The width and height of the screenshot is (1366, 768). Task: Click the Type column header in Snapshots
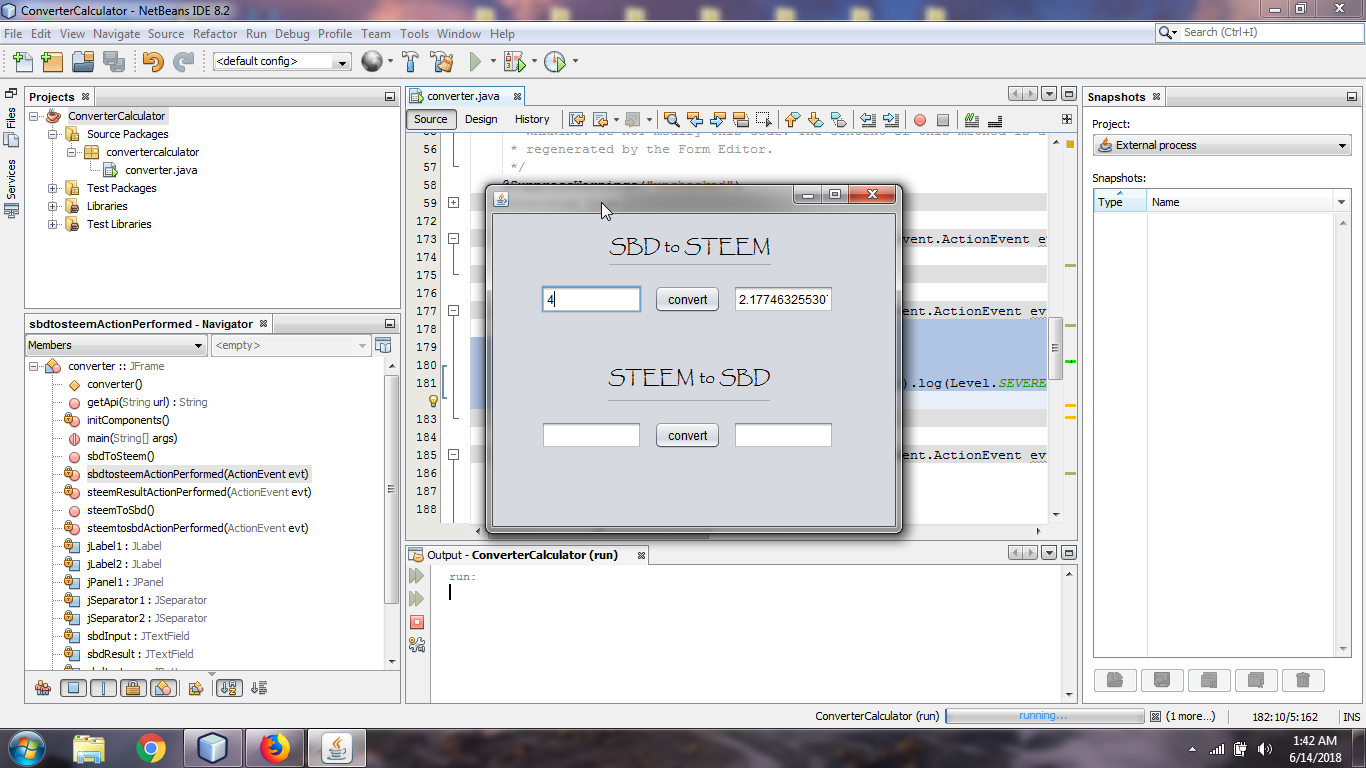(x=1120, y=202)
